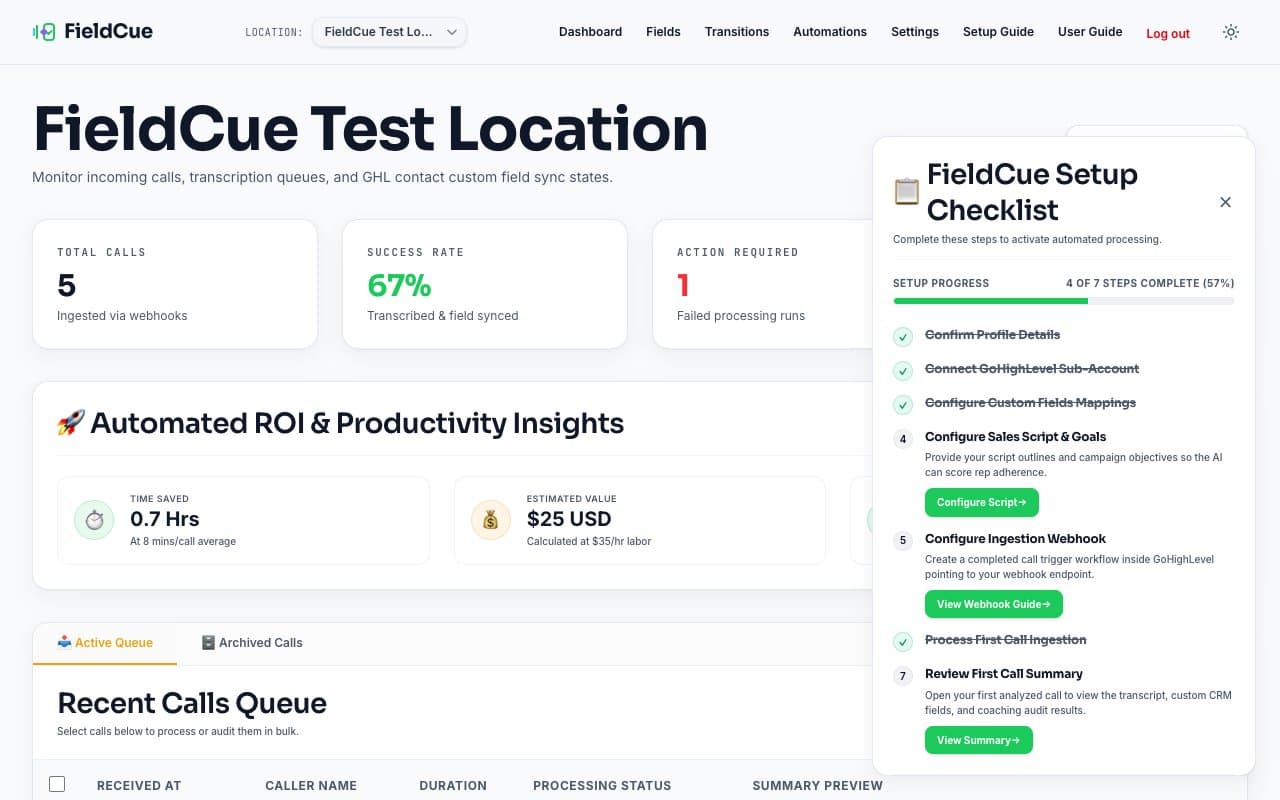Open the User Guide link
The image size is (1280, 800).
pos(1090,32)
